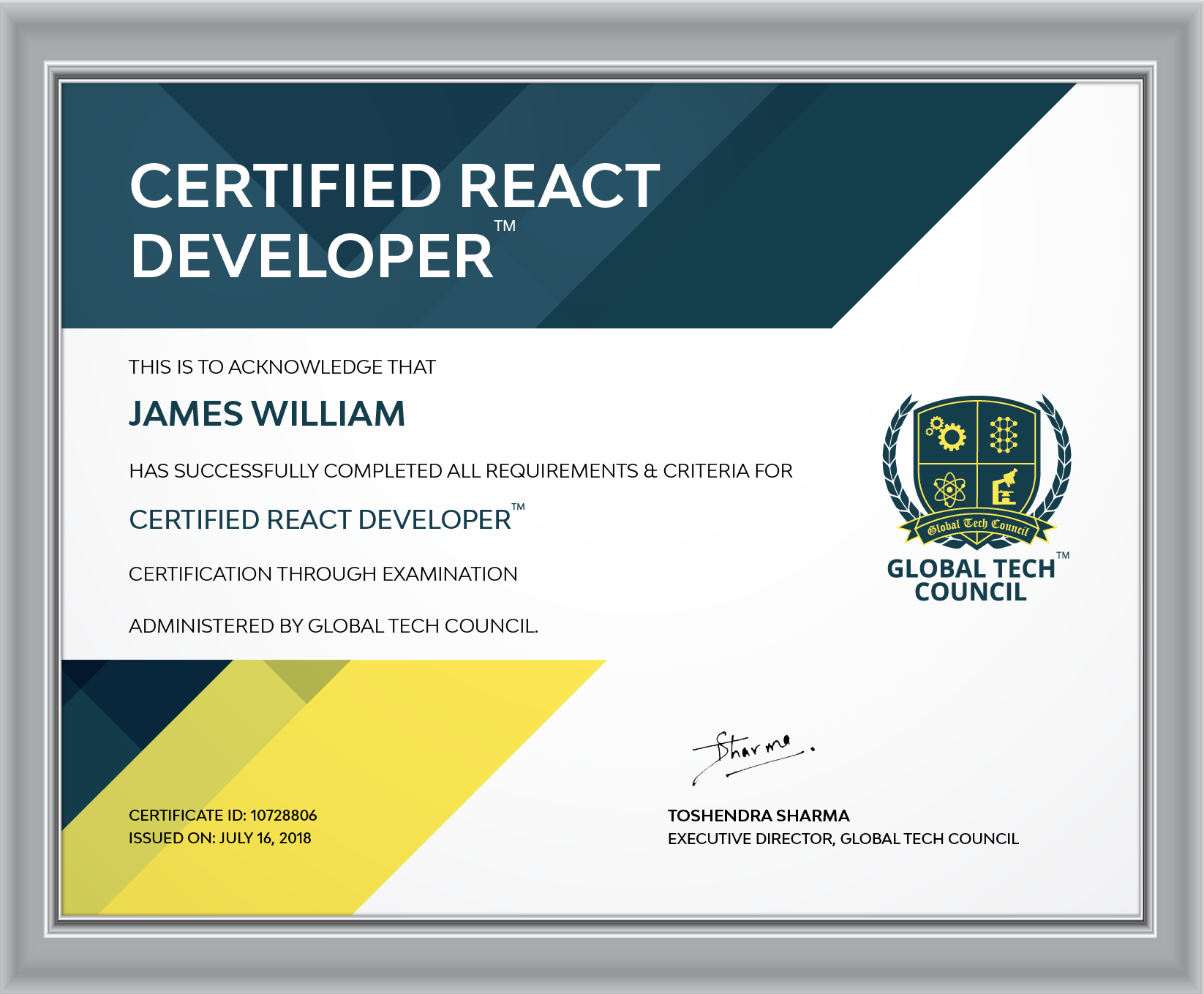Click the recipient name JAMES WILLIAM
1204x994 pixels.
click(267, 414)
